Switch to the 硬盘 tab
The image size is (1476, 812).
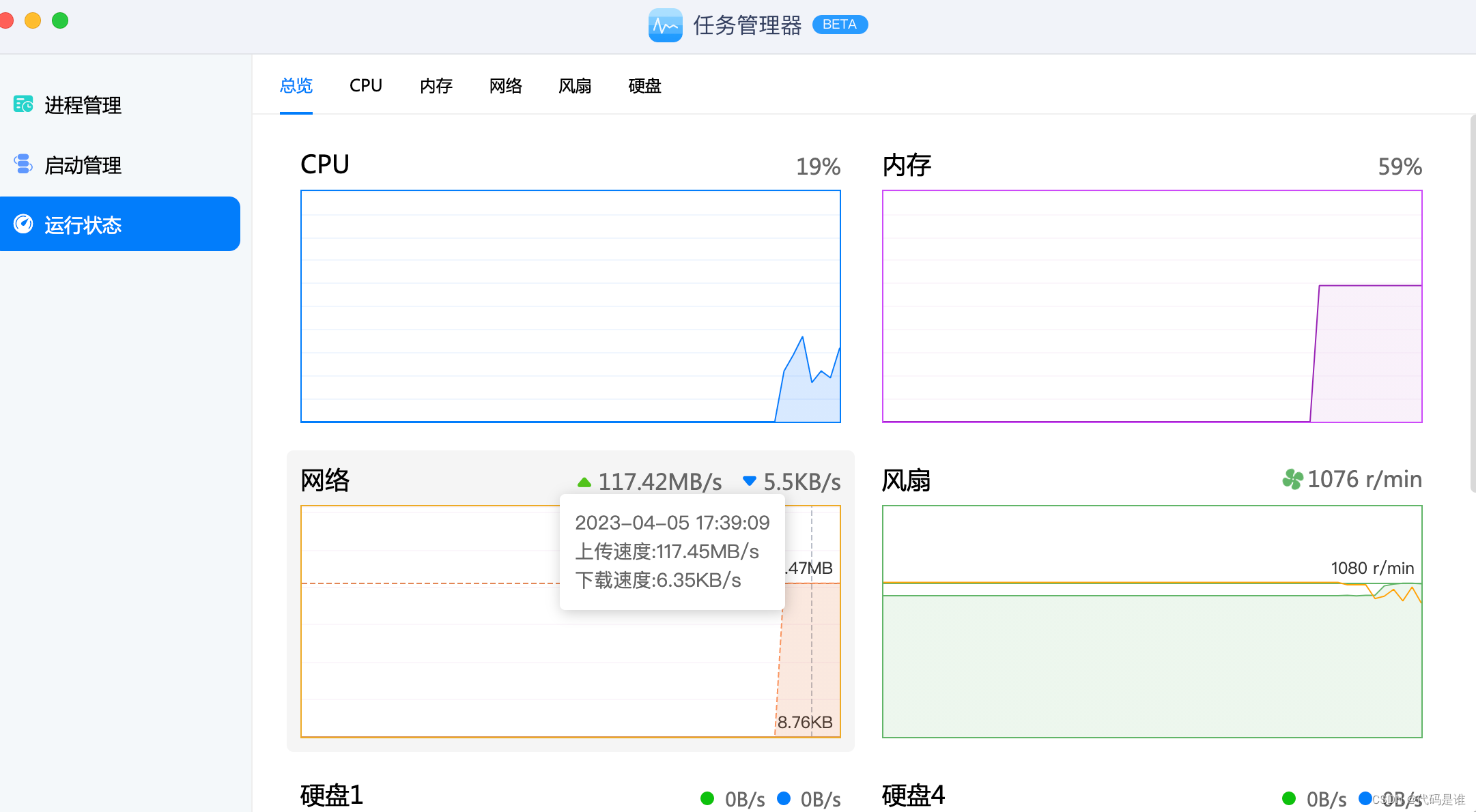point(644,86)
